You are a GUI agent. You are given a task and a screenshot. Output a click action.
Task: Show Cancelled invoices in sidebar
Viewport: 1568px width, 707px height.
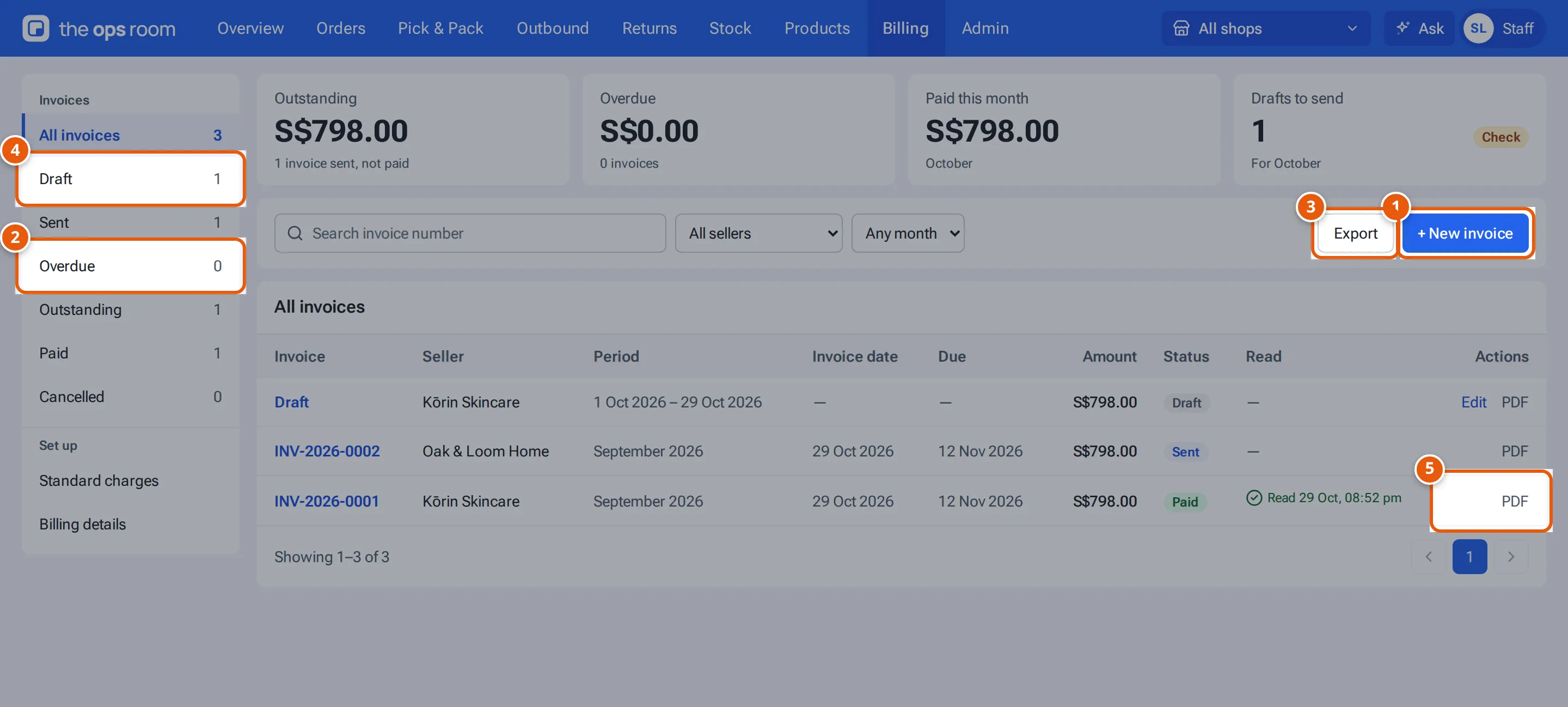(x=130, y=397)
